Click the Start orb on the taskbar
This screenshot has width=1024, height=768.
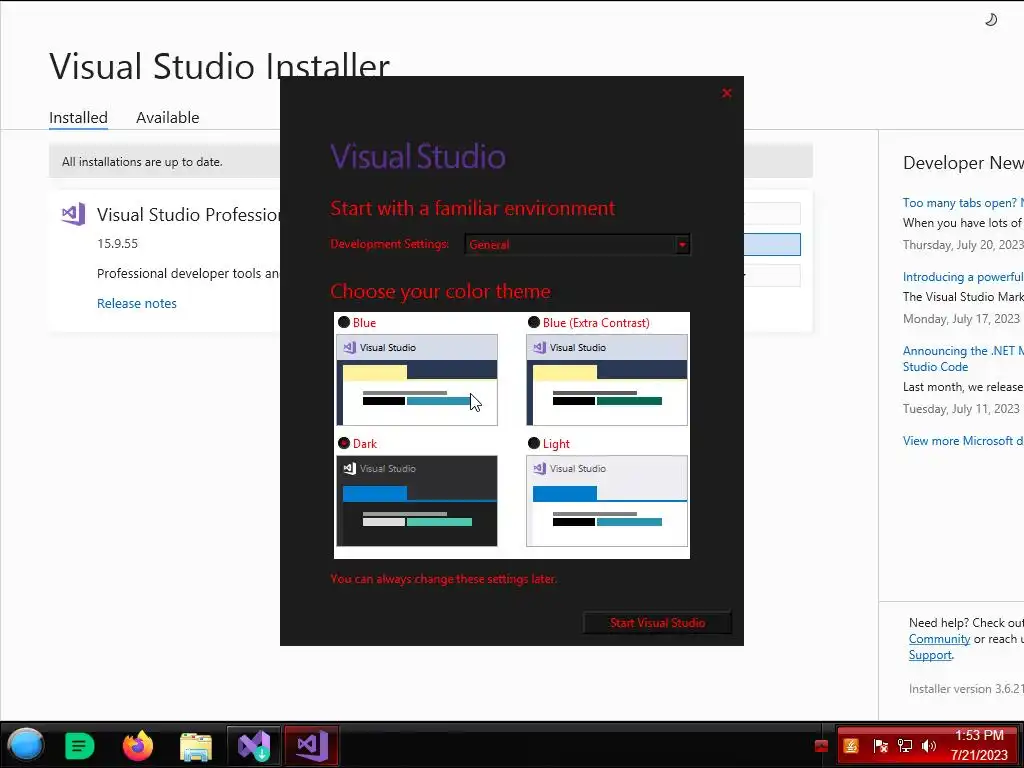(25, 745)
